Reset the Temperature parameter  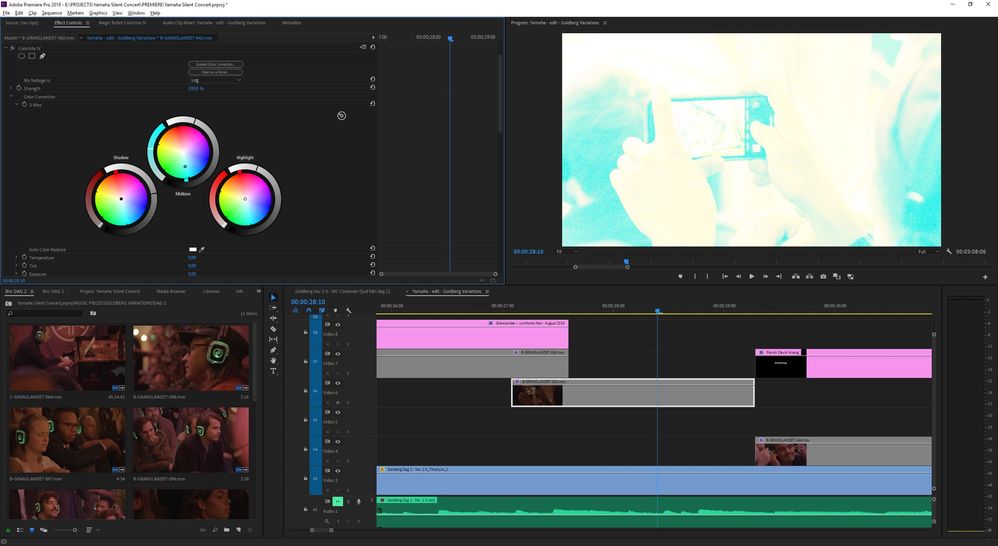(x=372, y=257)
